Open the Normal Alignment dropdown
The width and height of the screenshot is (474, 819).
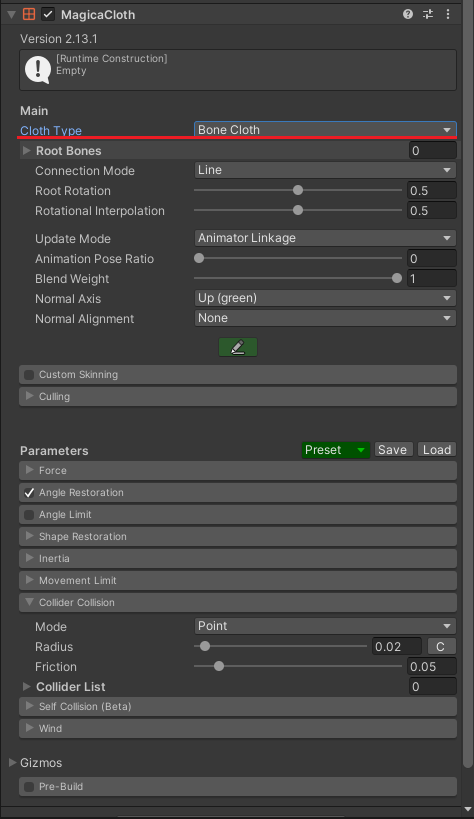tap(325, 318)
